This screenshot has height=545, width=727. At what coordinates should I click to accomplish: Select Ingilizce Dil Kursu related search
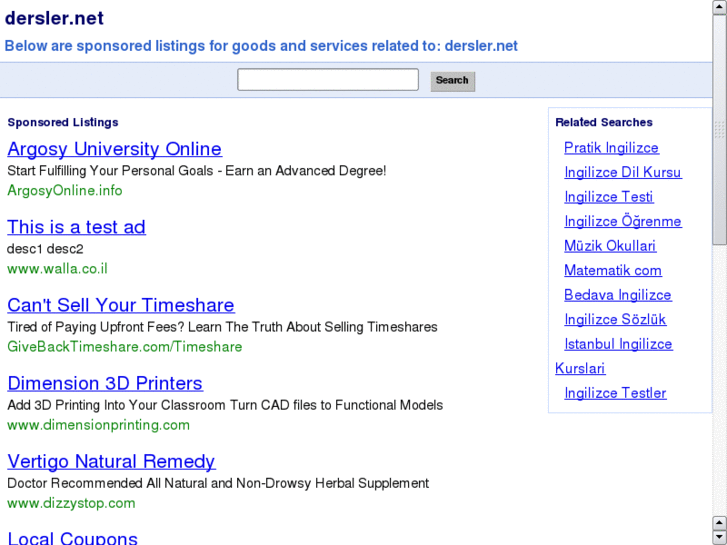point(623,173)
